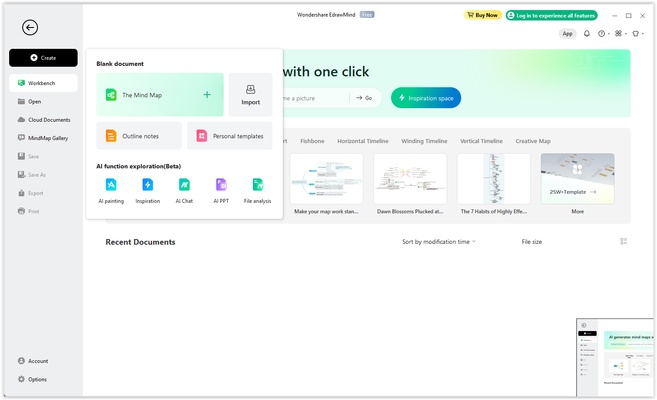Click the App button
The width and height of the screenshot is (657, 400).
[567, 34]
